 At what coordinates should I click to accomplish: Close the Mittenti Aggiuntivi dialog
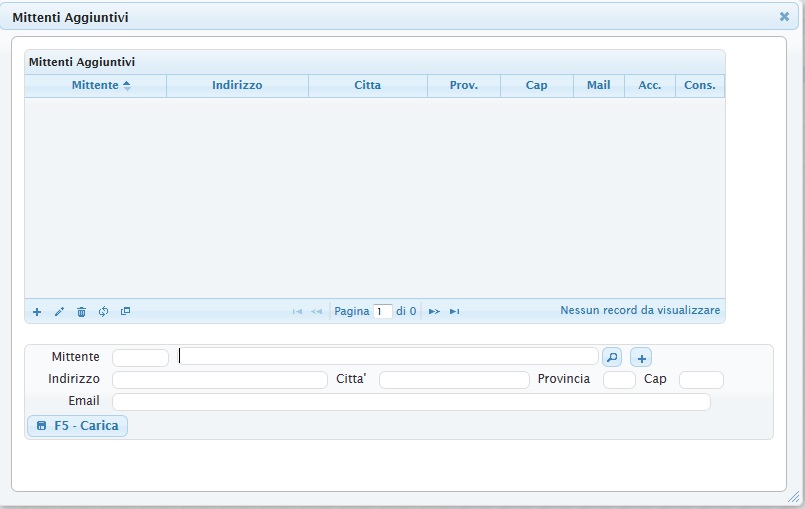coord(784,17)
